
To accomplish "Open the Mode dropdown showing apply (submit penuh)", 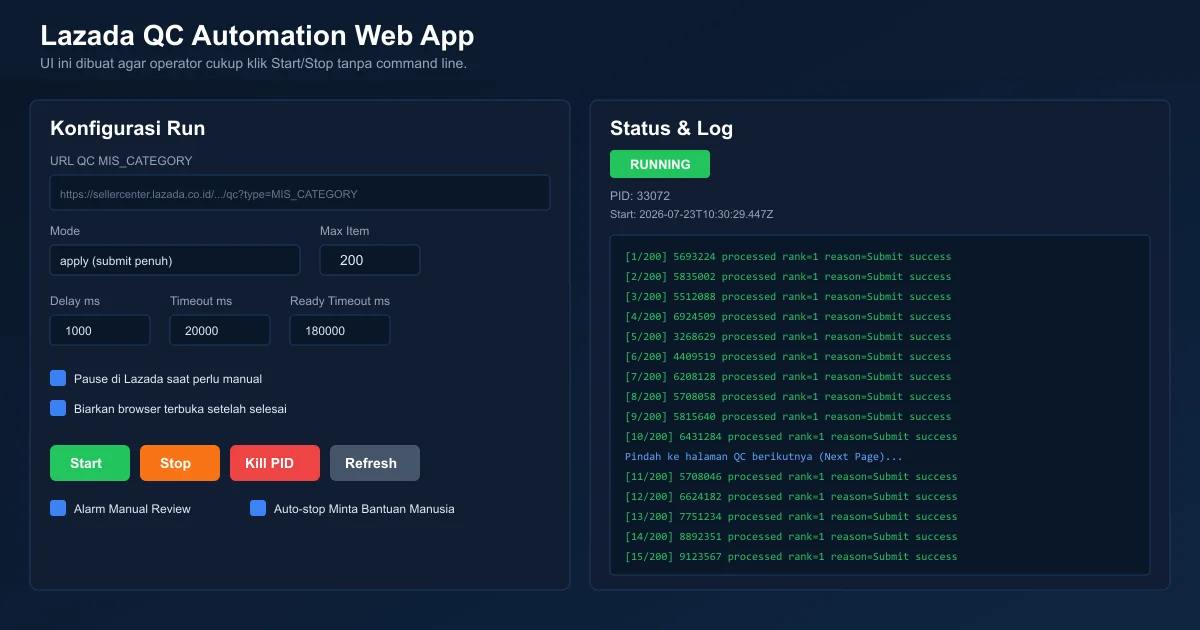I will [175, 260].
